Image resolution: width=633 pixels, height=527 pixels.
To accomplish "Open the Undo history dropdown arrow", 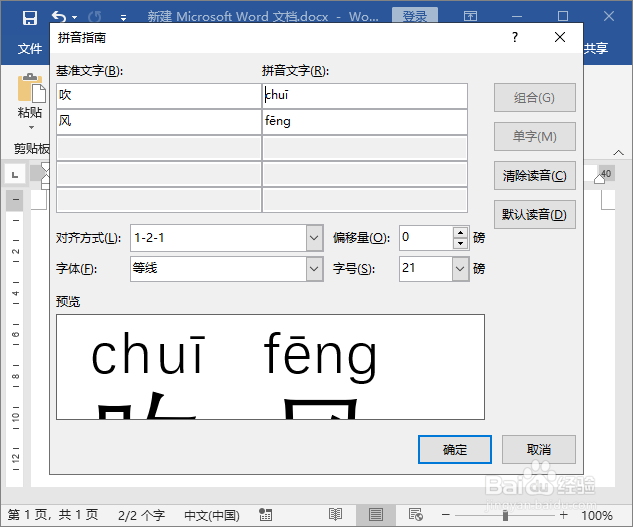I will [74, 17].
